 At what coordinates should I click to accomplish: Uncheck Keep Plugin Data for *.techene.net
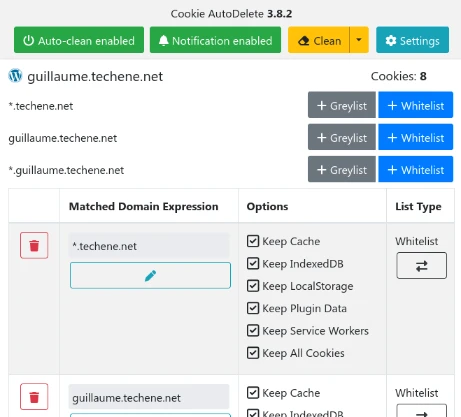[x=253, y=308]
